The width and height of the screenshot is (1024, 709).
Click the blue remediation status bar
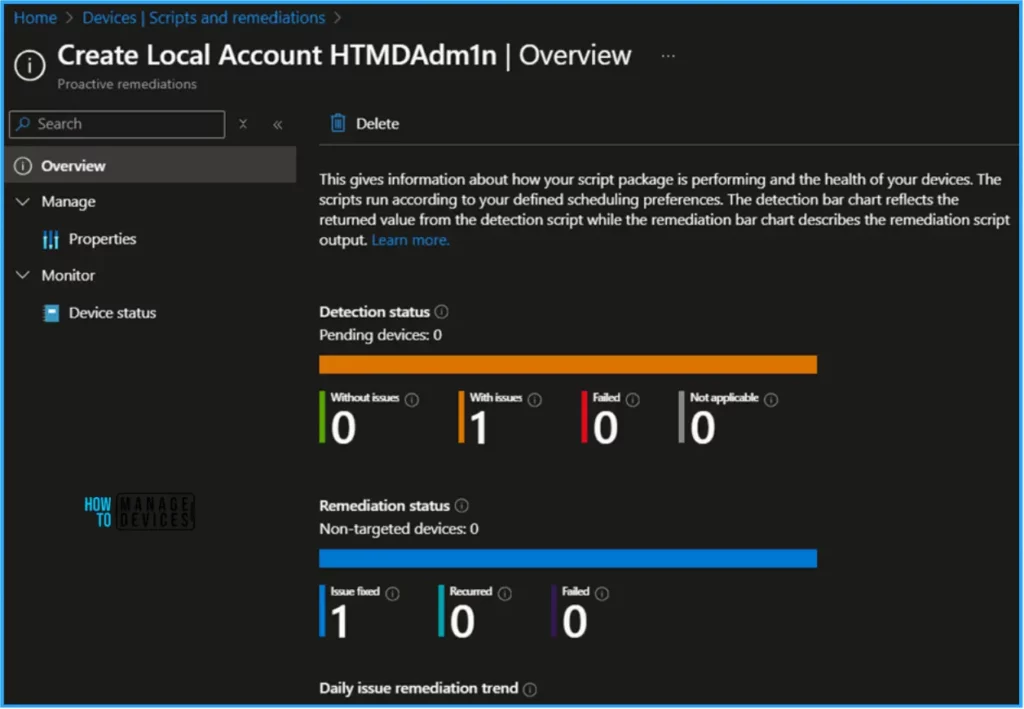click(x=568, y=558)
